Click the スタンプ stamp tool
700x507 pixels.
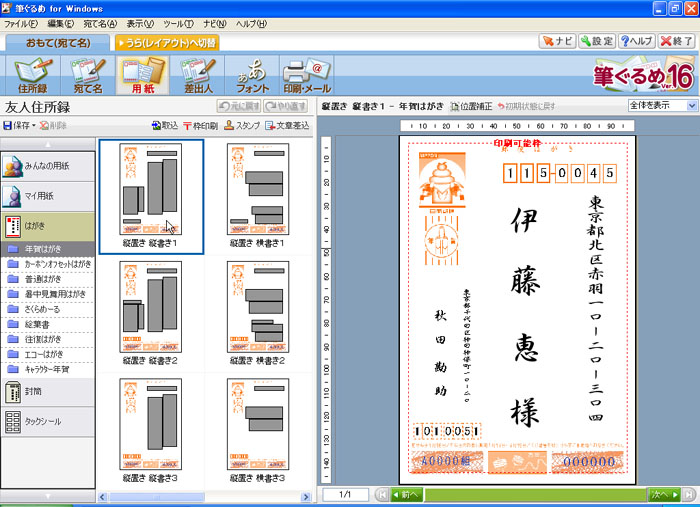[x=242, y=125]
